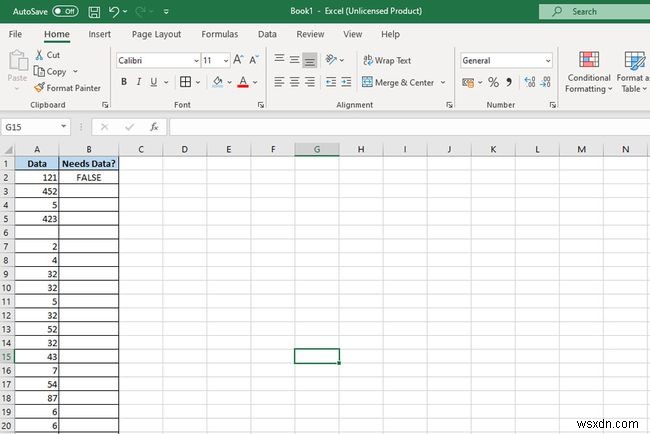Switch to the Data tab

coord(267,34)
